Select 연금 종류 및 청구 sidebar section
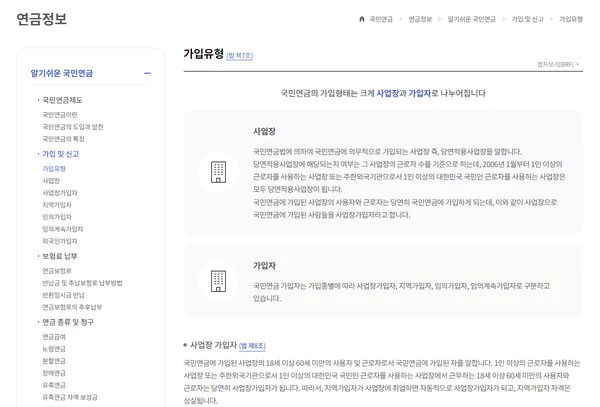600x407 pixels. point(68,322)
